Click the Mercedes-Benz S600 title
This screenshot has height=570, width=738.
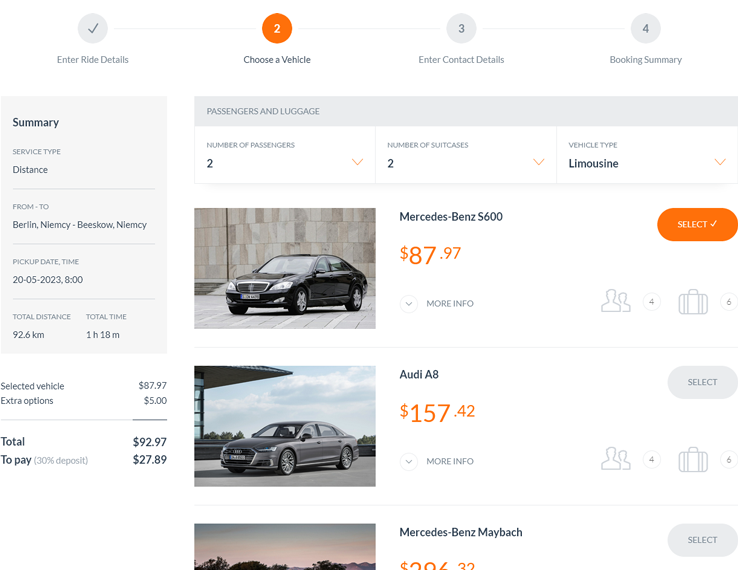click(x=451, y=217)
